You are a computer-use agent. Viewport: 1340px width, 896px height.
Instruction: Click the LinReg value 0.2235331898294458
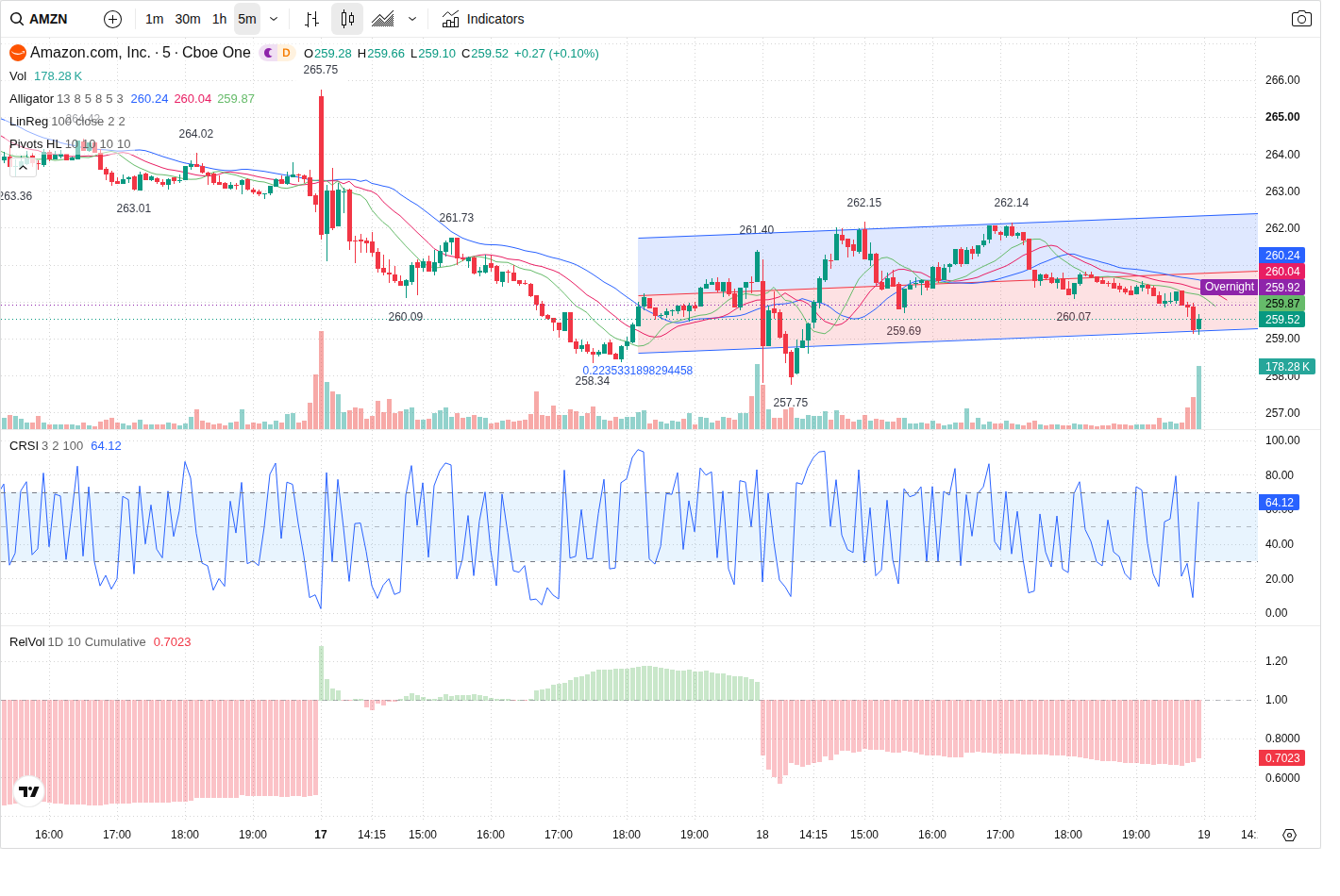click(x=637, y=371)
